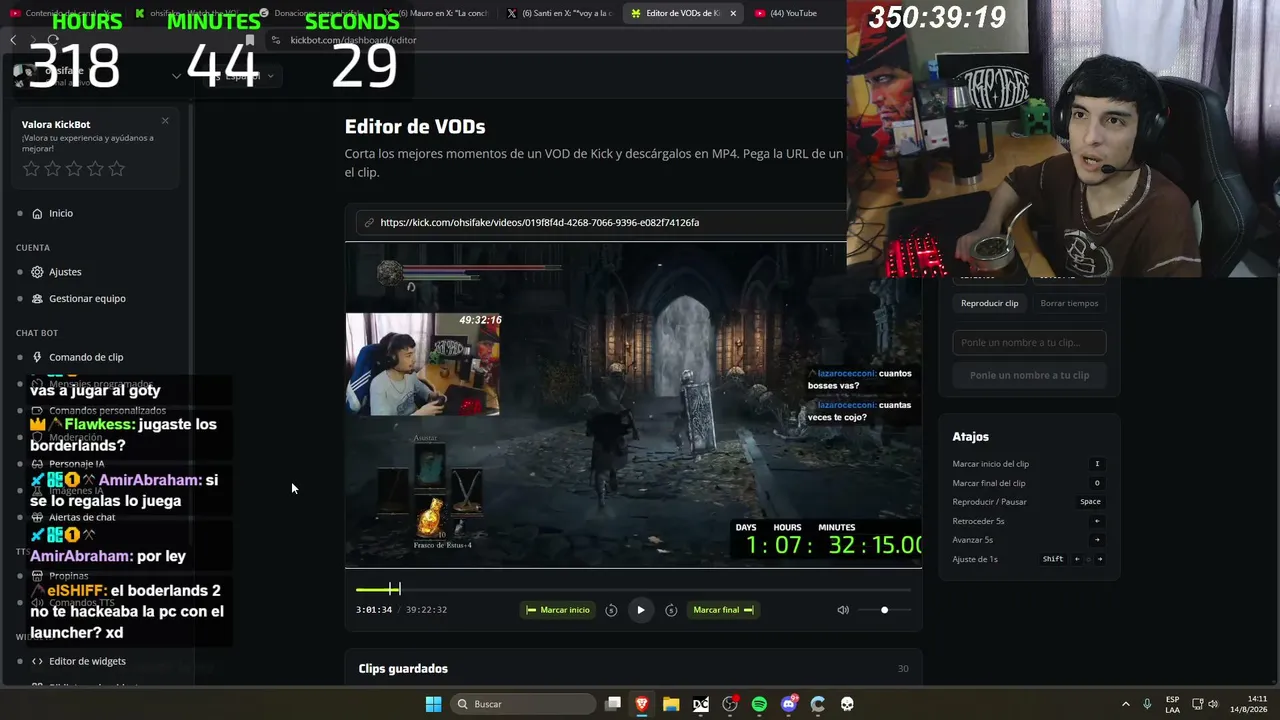Click the browser address bar URL
The width and height of the screenshot is (1280, 720).
click(x=353, y=40)
